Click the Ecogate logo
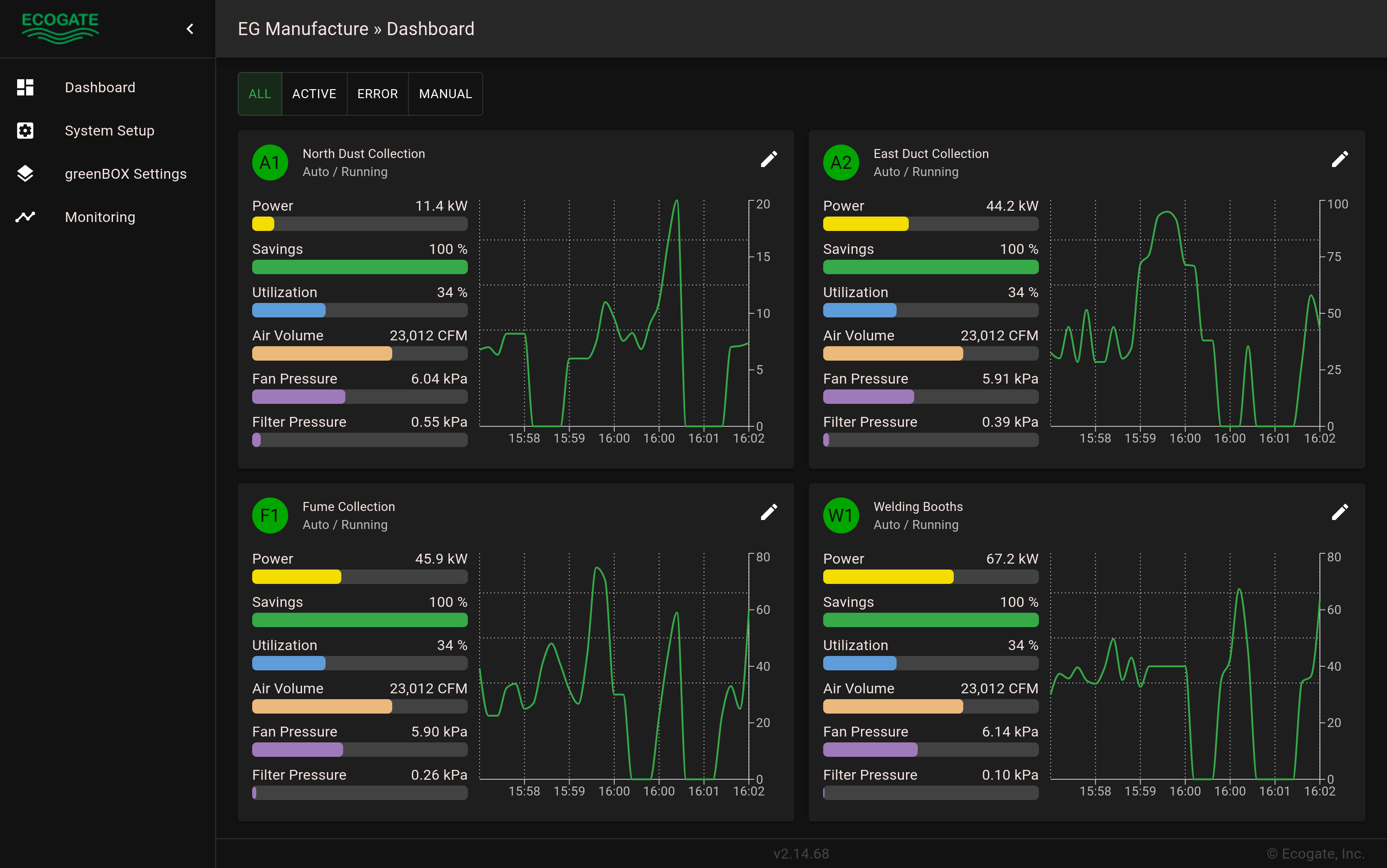Screen dimensions: 1387x868 pyautogui.click(x=60, y=28)
